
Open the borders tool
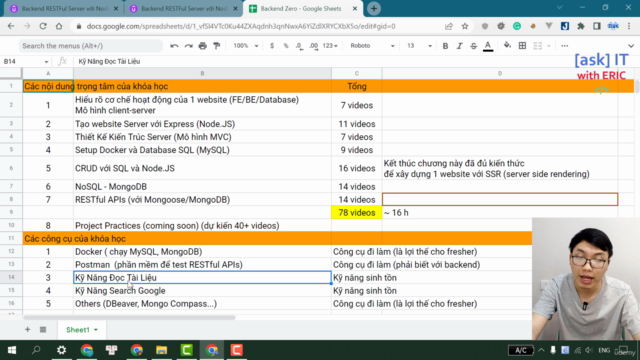coord(522,46)
